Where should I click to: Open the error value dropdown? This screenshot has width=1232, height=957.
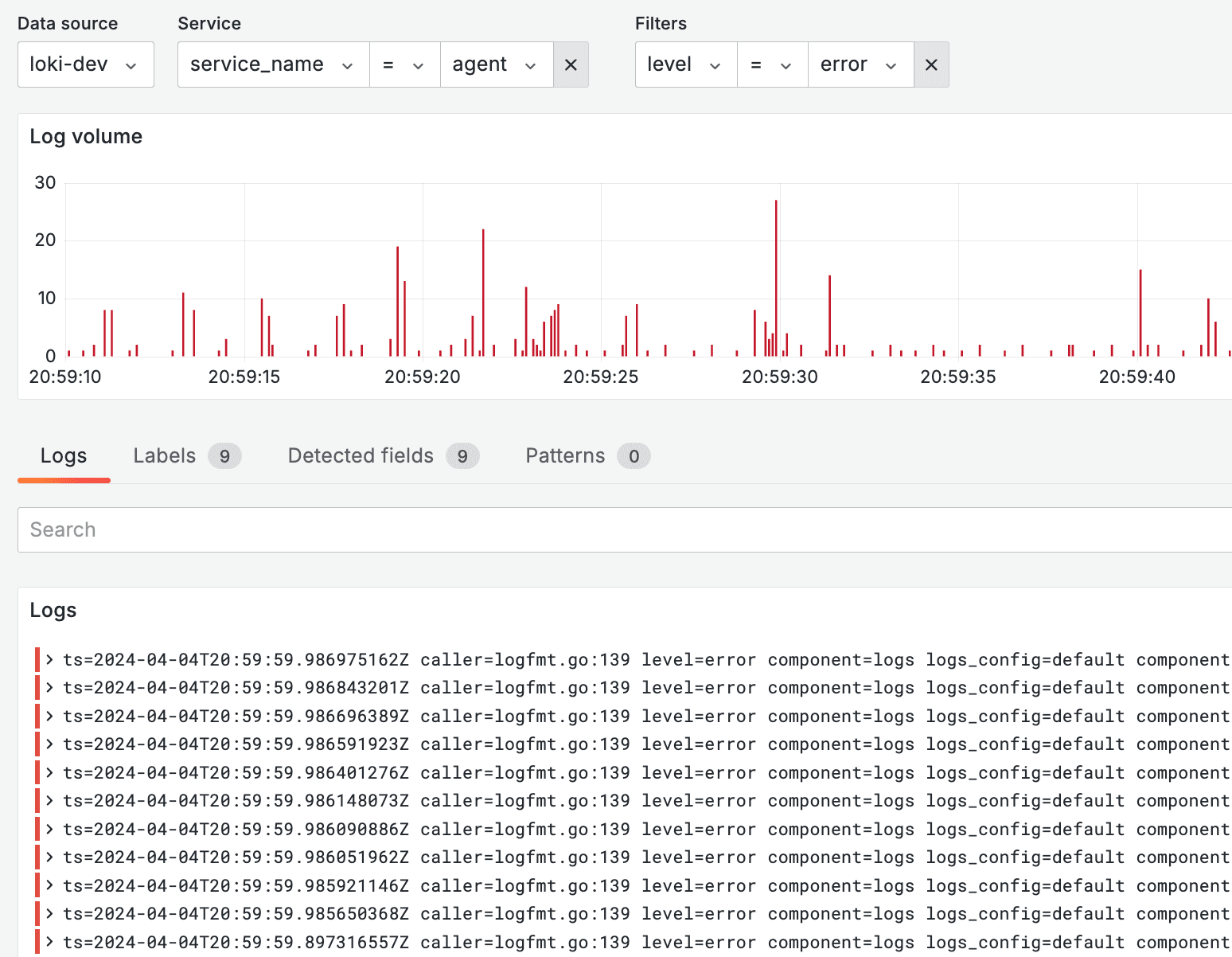[x=860, y=64]
